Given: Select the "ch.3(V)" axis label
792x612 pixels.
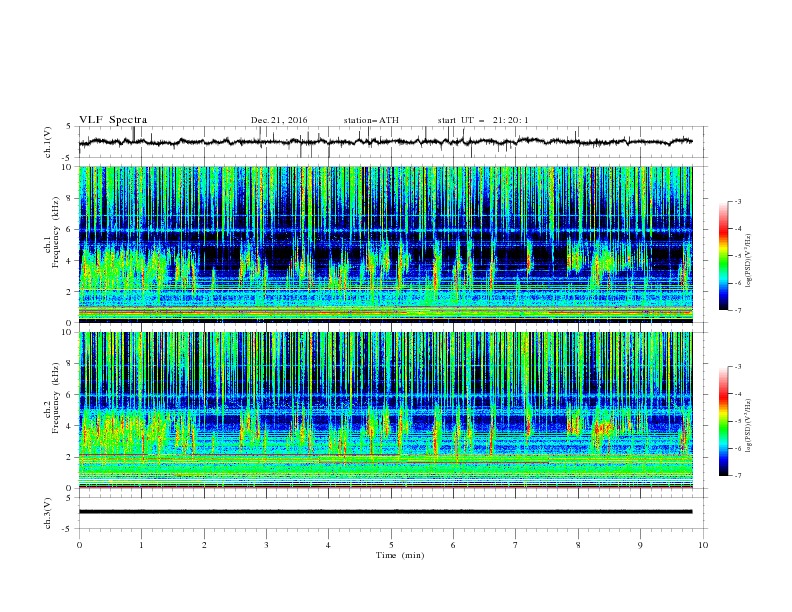Looking at the screenshot, I should coord(48,513).
